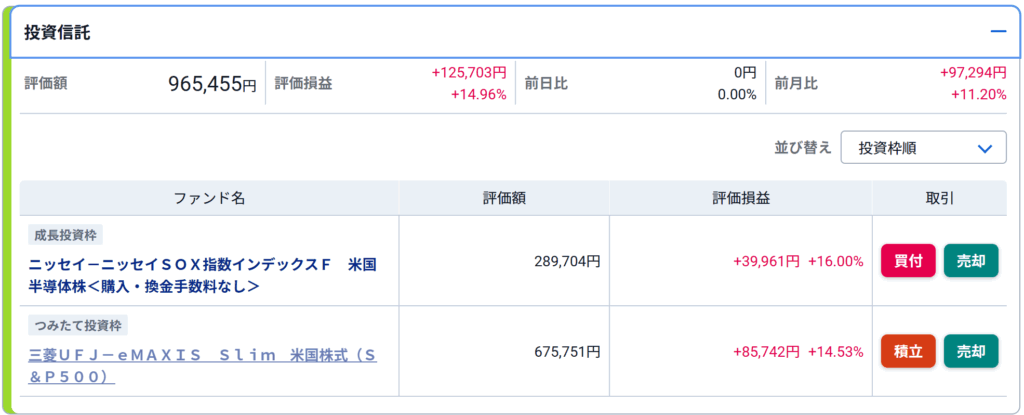Click the +85,742円 +14.53% profit cell
Screen dimensions: 1024x415
pos(798,352)
